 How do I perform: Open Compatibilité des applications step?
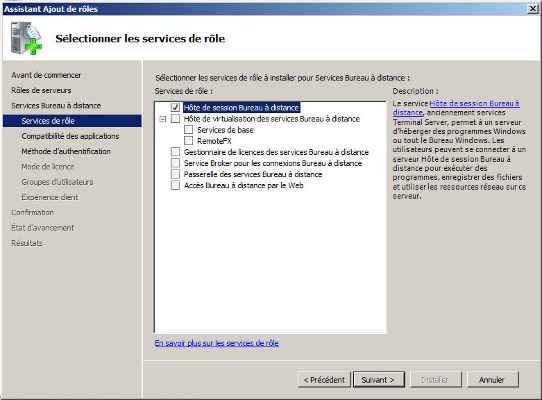tap(70, 136)
